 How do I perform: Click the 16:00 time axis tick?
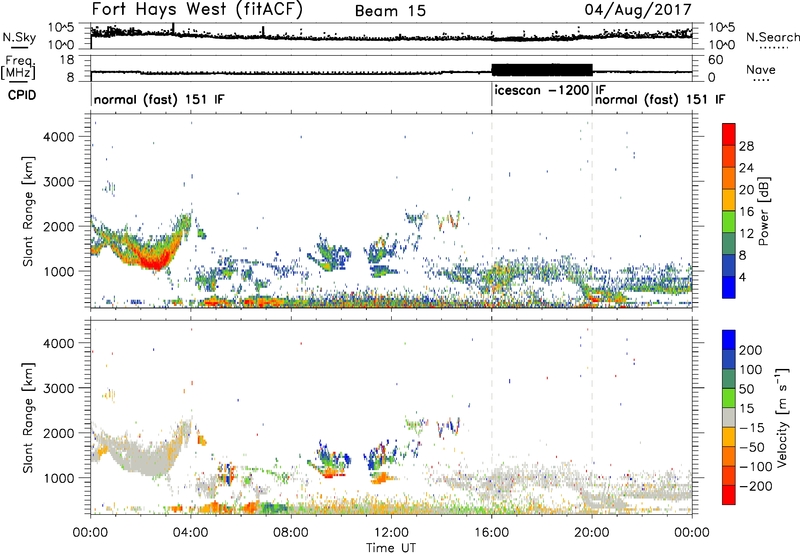click(x=491, y=533)
